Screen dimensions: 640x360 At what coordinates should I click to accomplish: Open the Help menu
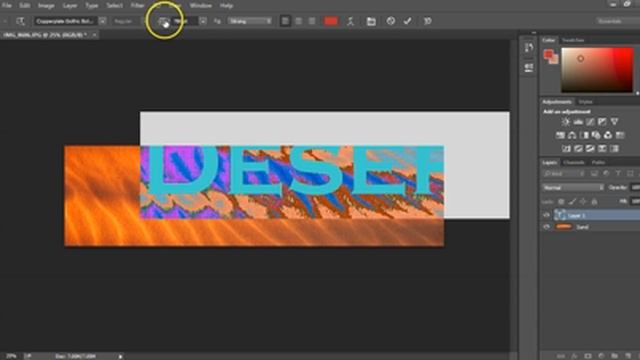226,6
